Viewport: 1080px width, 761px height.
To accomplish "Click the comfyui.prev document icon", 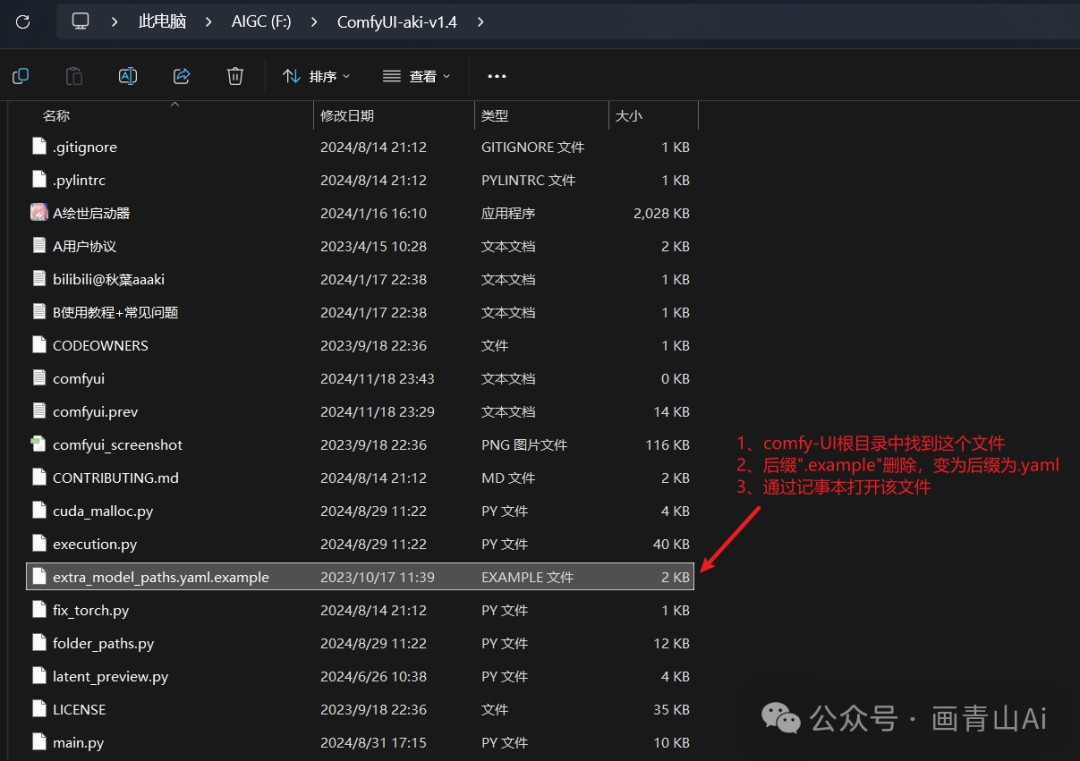I will pos(39,410).
